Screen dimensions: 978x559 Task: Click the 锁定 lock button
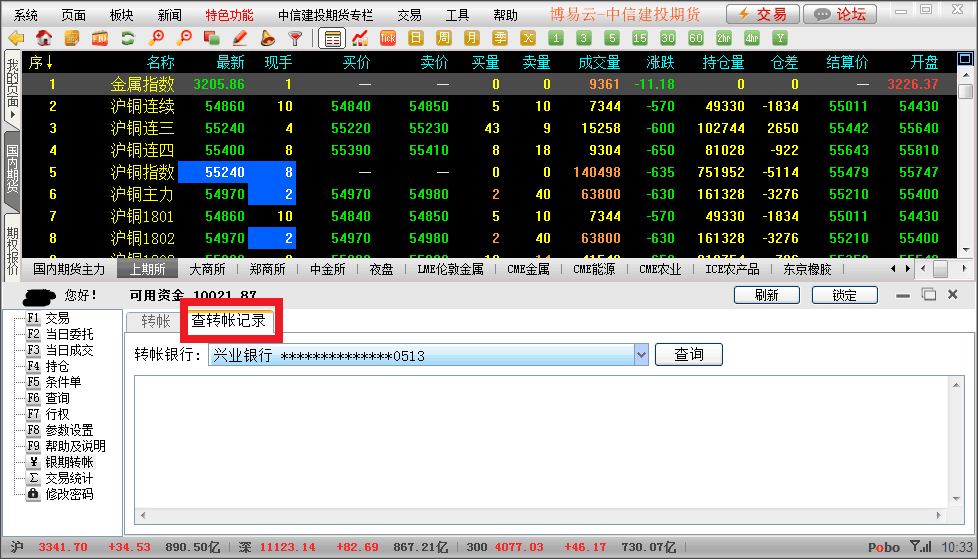click(x=844, y=295)
